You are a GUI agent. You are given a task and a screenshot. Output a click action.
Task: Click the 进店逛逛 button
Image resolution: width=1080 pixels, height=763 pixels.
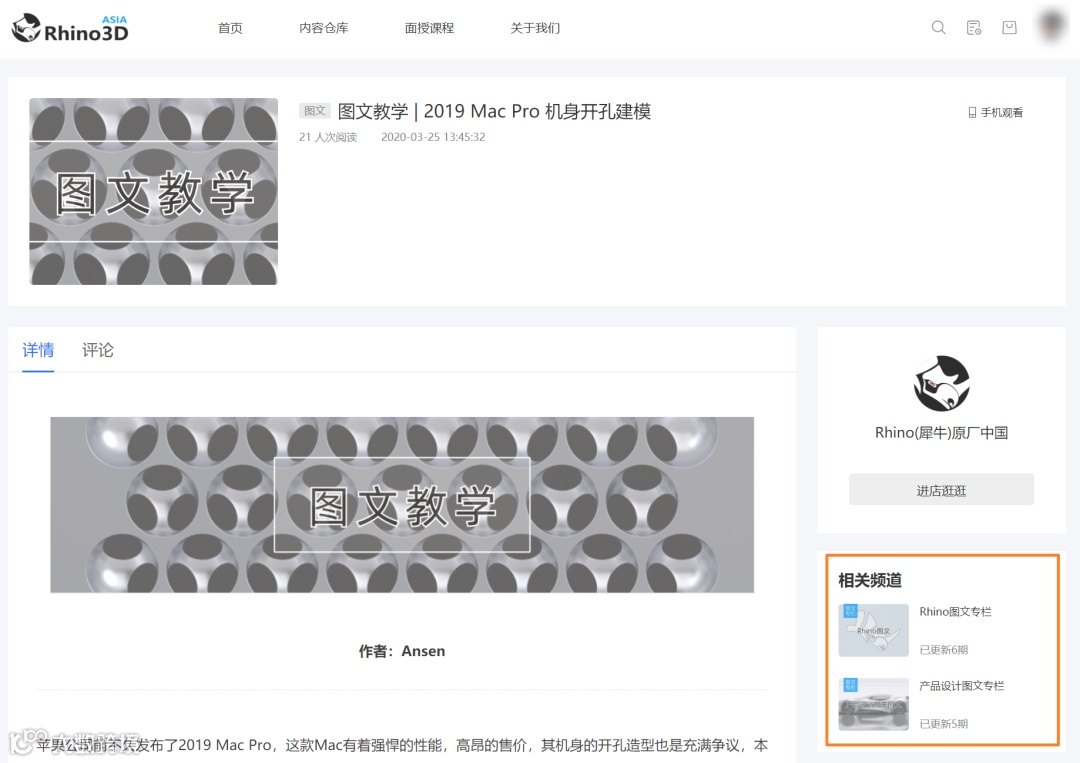click(x=941, y=490)
